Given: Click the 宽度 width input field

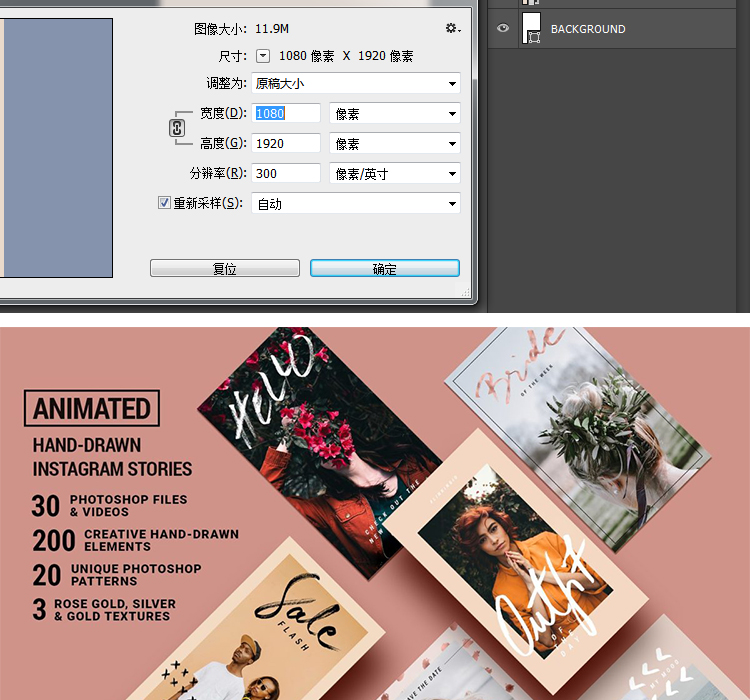Looking at the screenshot, I should click(x=286, y=114).
